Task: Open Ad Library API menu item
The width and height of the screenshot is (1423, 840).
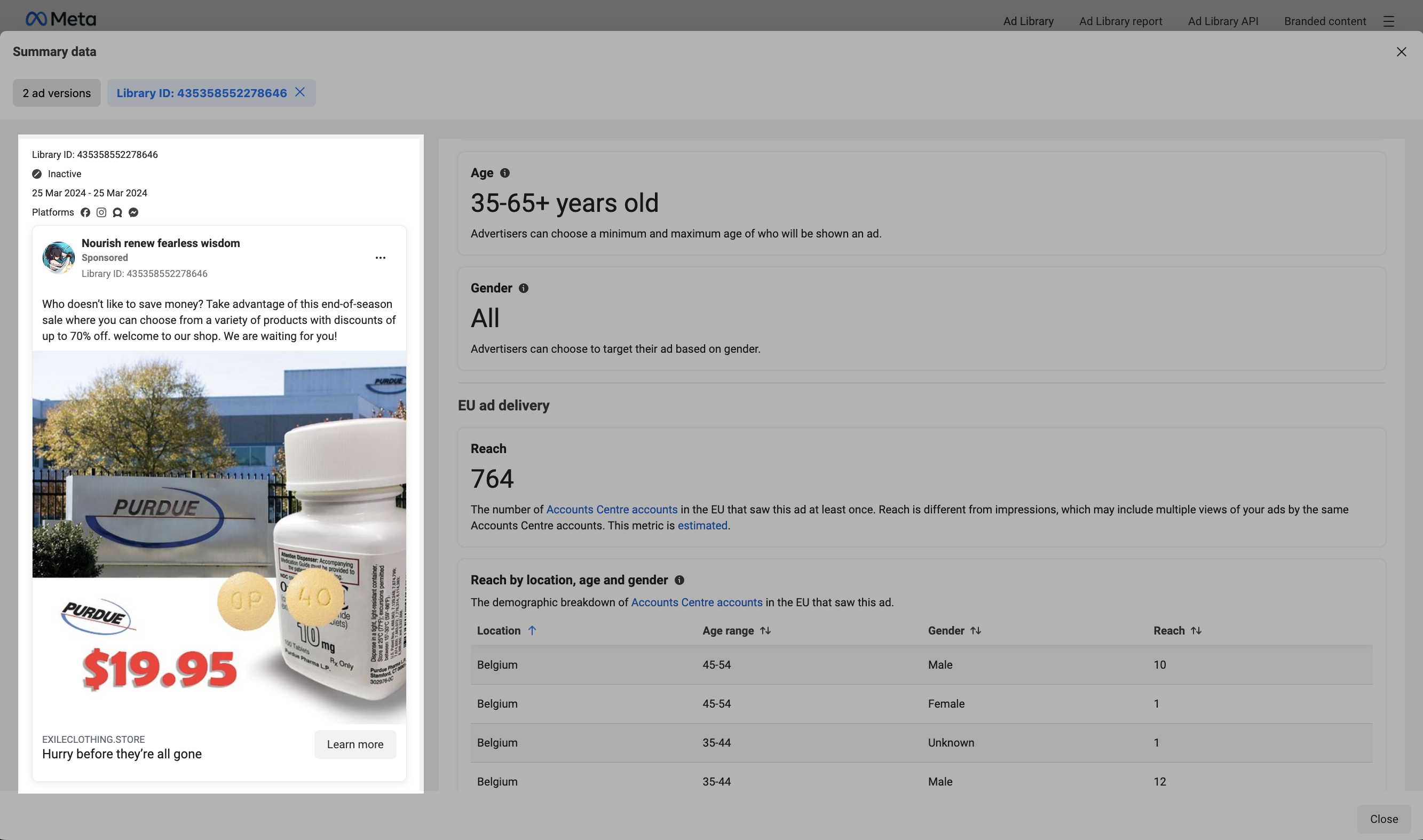Action: [1223, 21]
